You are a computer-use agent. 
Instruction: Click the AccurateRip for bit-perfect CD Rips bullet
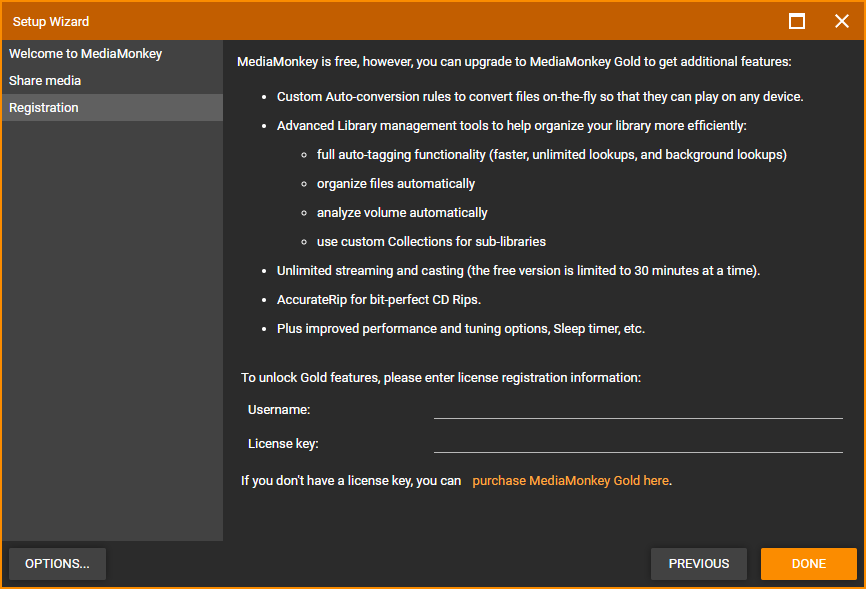pyautogui.click(x=379, y=299)
